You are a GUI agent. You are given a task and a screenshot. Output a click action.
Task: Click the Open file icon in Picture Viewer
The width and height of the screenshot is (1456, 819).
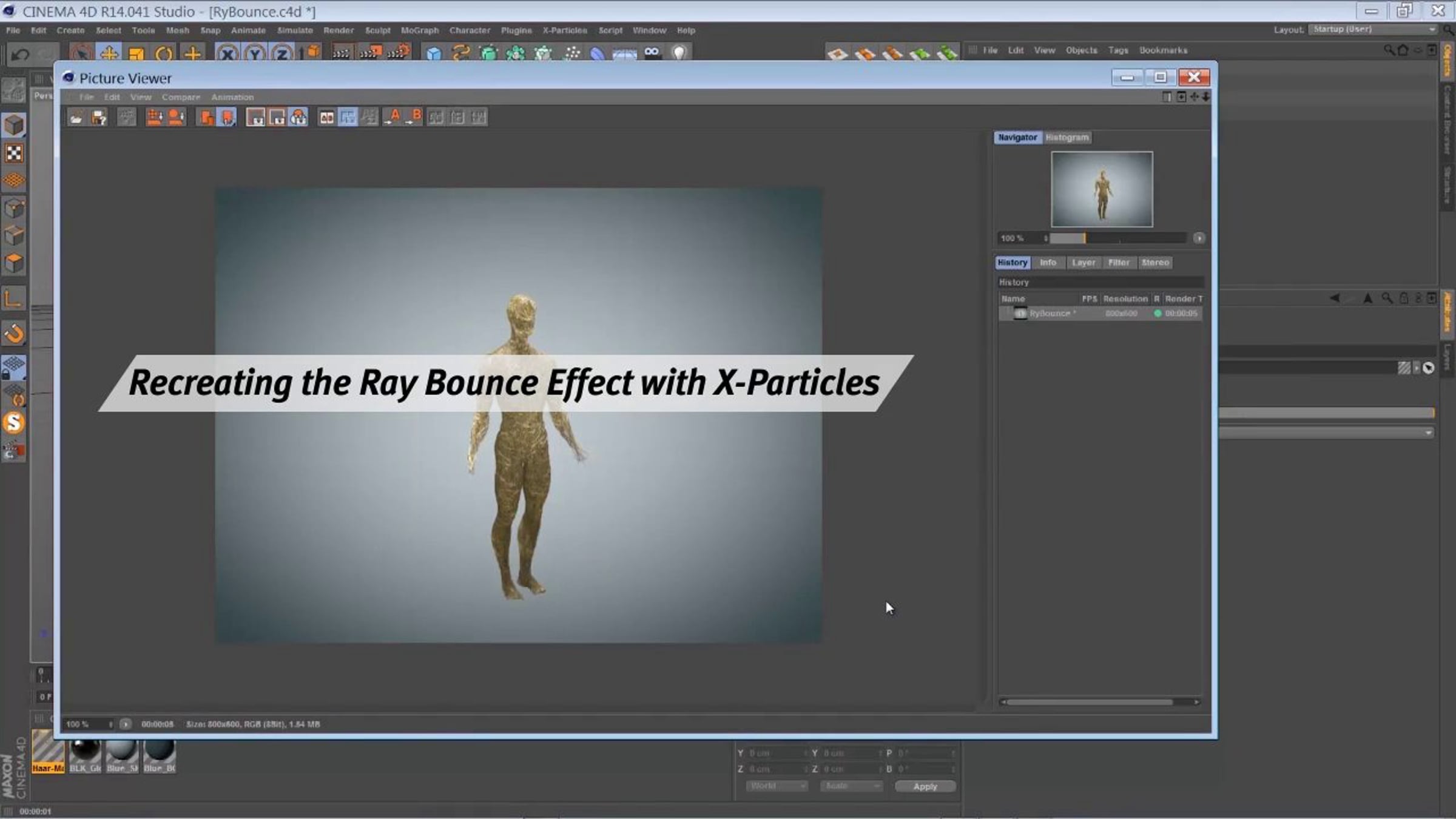pyautogui.click(x=76, y=118)
